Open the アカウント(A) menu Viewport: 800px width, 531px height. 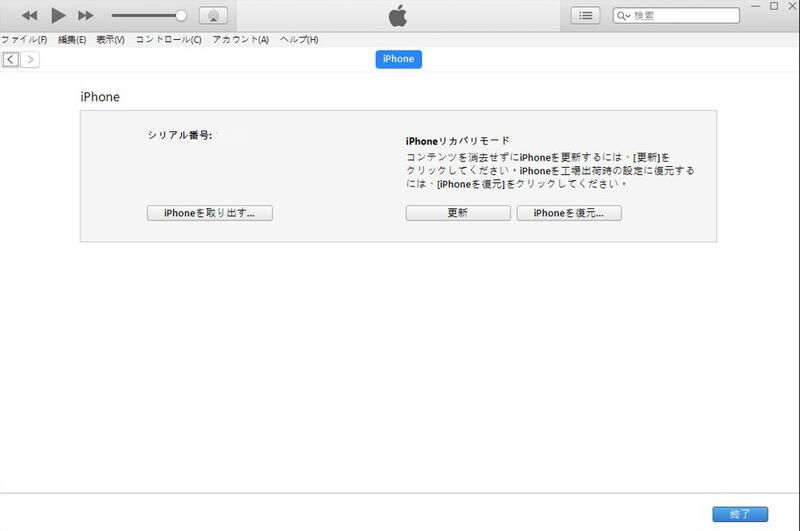pos(241,40)
